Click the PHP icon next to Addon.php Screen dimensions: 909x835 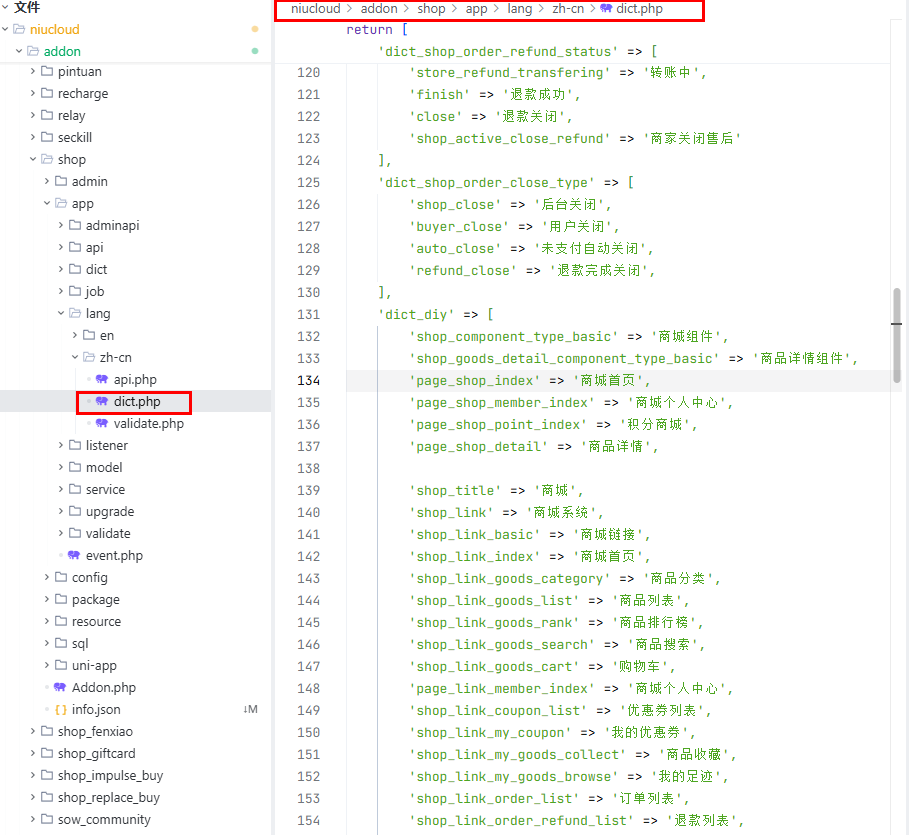coord(59,688)
